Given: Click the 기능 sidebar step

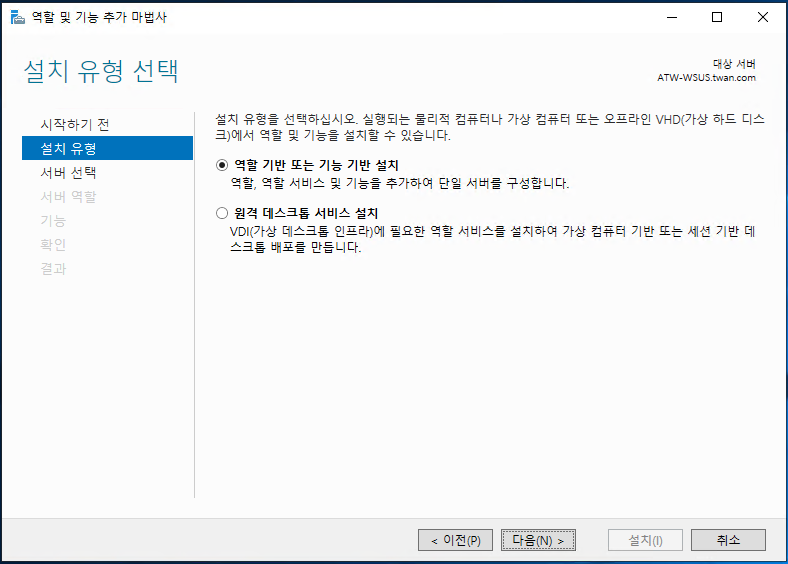Looking at the screenshot, I should 53,221.
